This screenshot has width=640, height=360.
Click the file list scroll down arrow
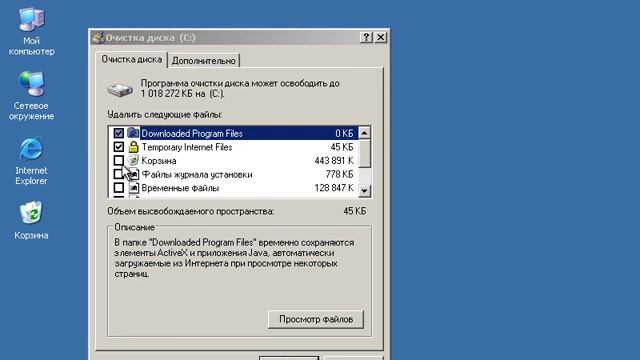[x=364, y=191]
